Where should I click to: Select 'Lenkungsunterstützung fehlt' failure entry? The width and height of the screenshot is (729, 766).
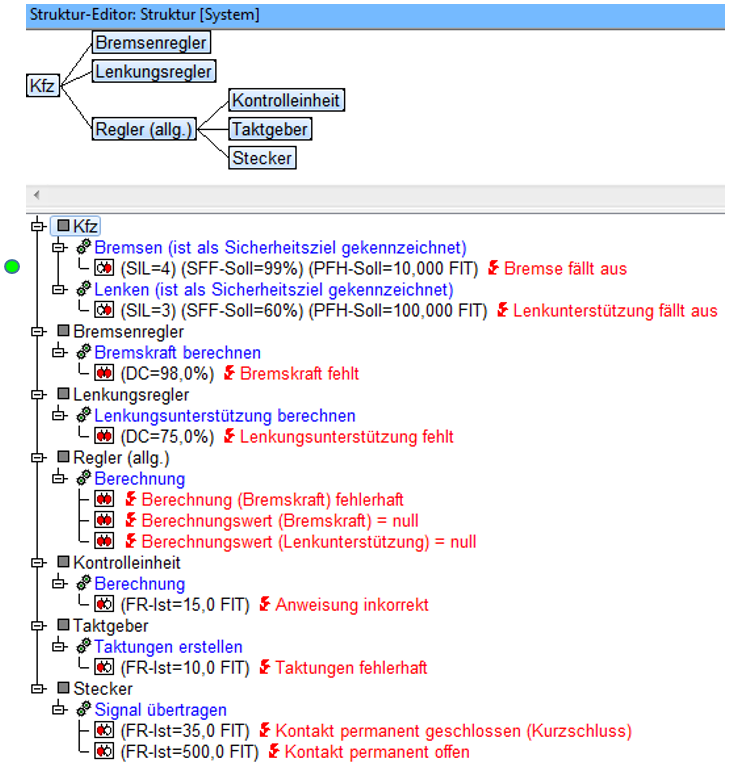pyautogui.click(x=346, y=437)
